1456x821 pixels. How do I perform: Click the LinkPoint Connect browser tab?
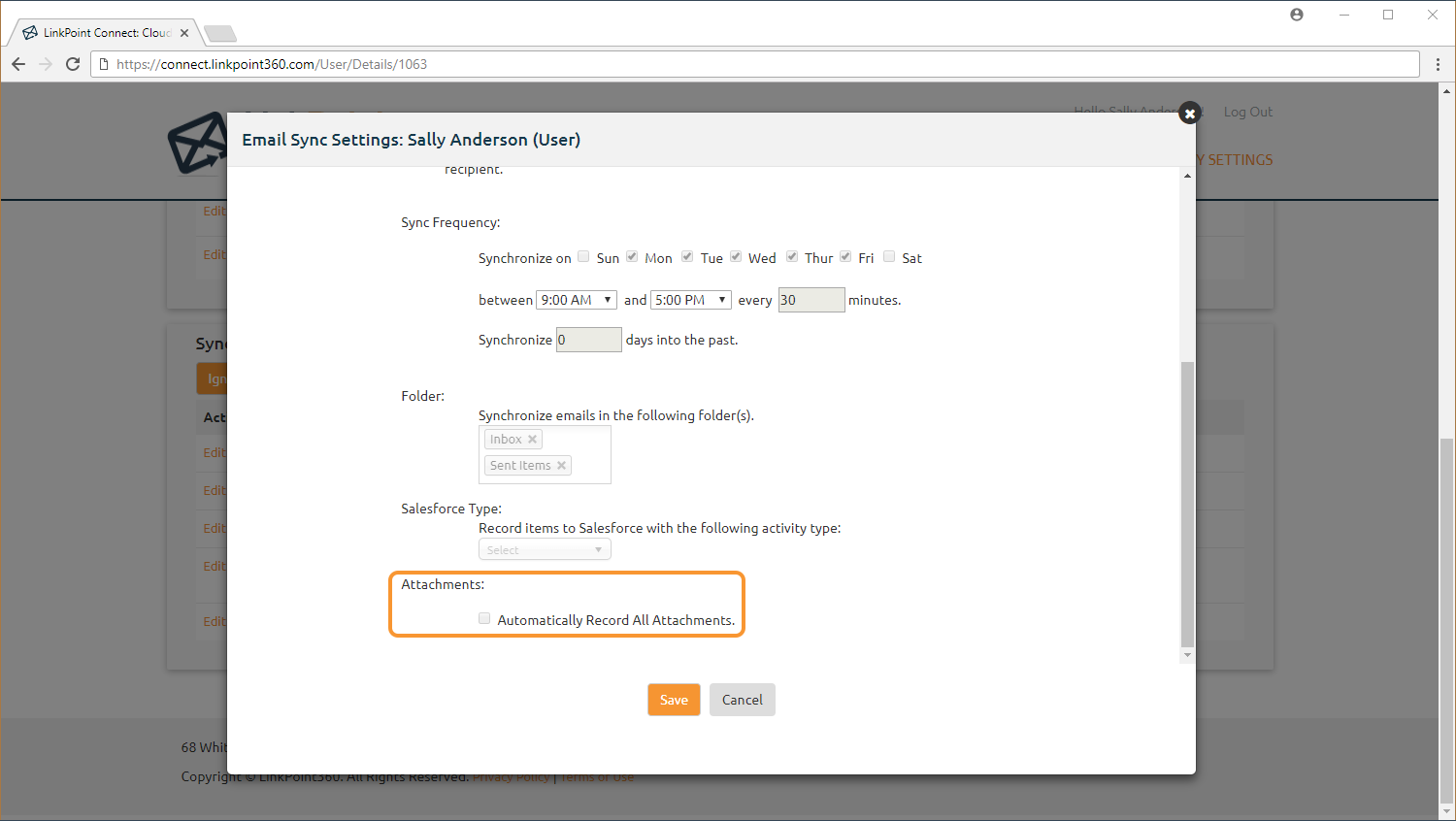coord(107,33)
